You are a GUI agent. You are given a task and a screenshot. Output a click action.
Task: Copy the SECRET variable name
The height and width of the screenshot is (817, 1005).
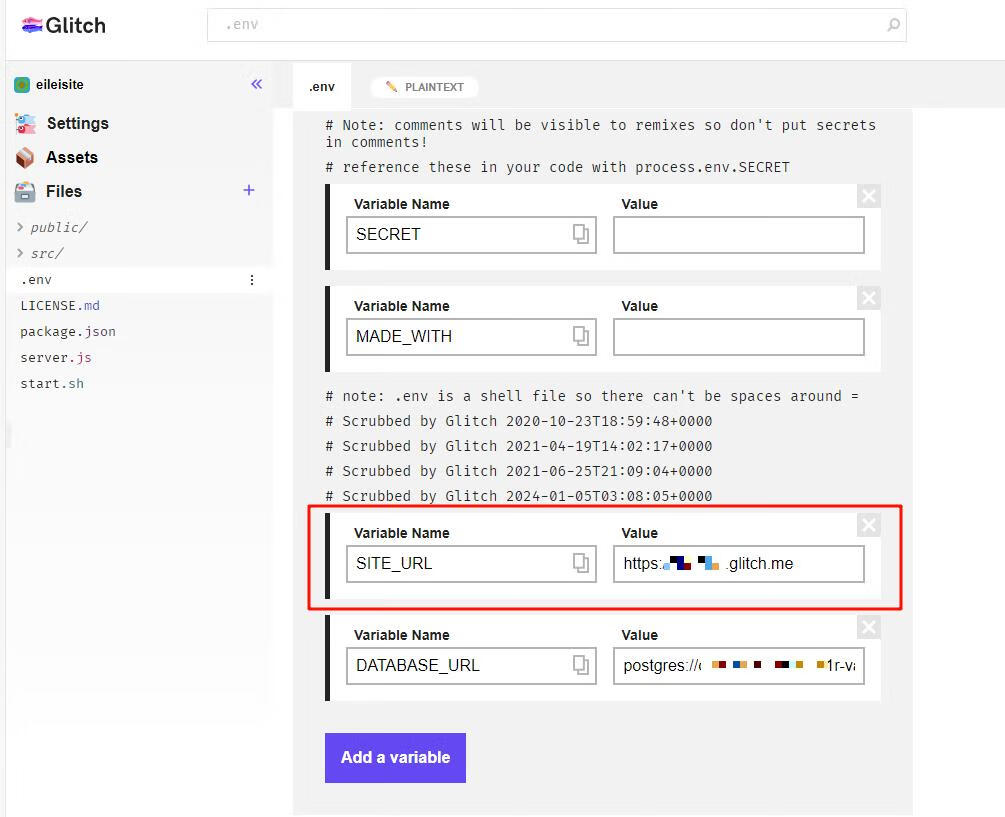click(x=580, y=234)
